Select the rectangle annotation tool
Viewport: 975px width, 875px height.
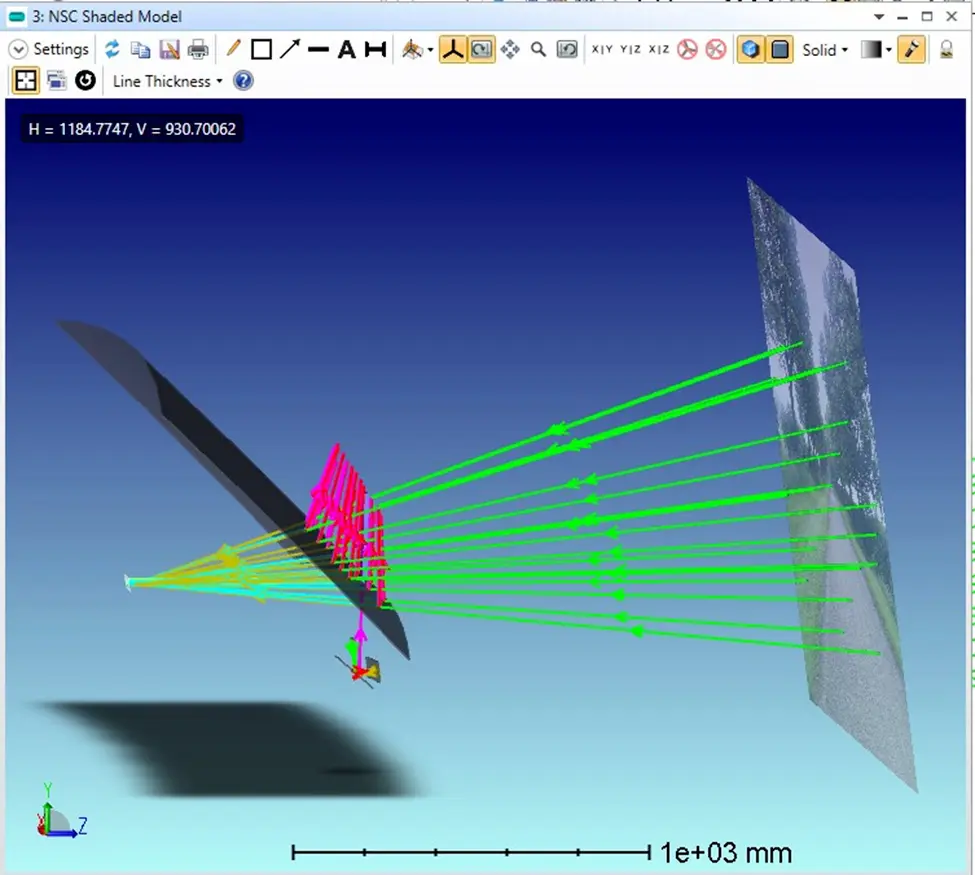[261, 49]
